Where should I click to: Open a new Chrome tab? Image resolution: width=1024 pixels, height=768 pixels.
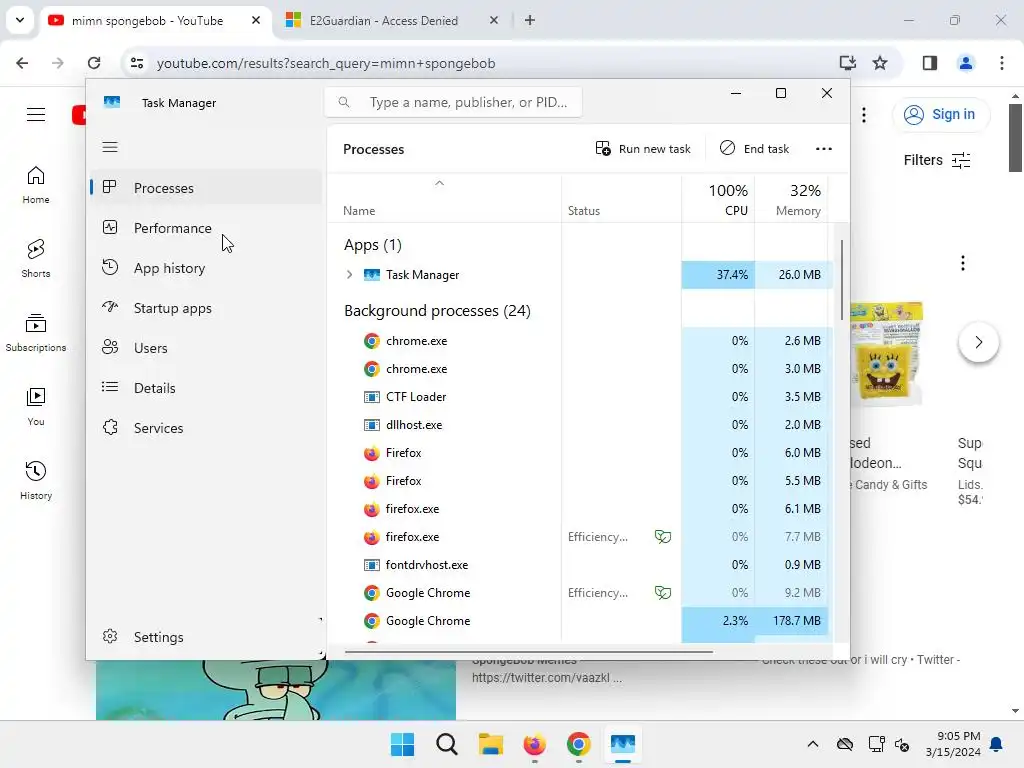coord(530,21)
